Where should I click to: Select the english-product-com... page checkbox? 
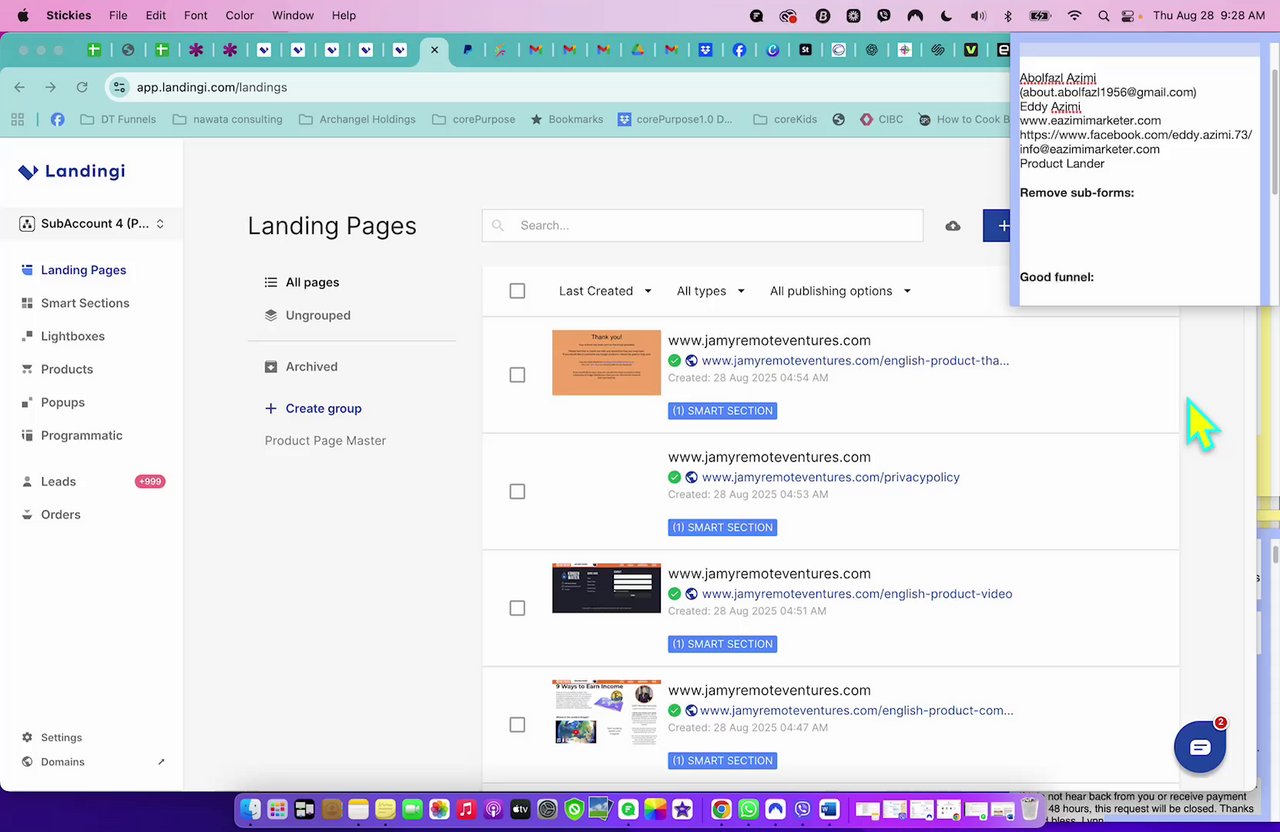(x=517, y=725)
